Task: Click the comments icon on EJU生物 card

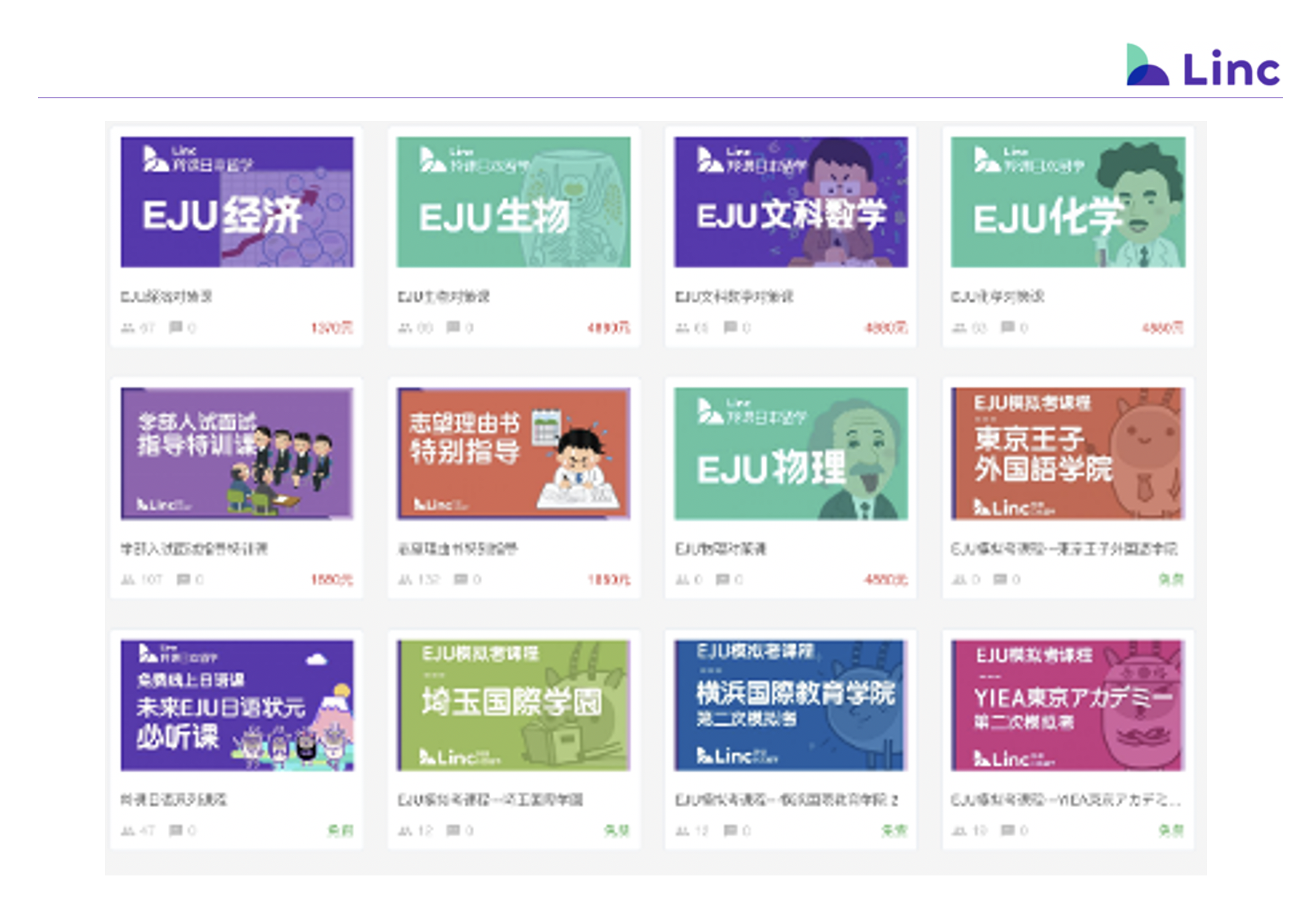Action: (x=453, y=327)
